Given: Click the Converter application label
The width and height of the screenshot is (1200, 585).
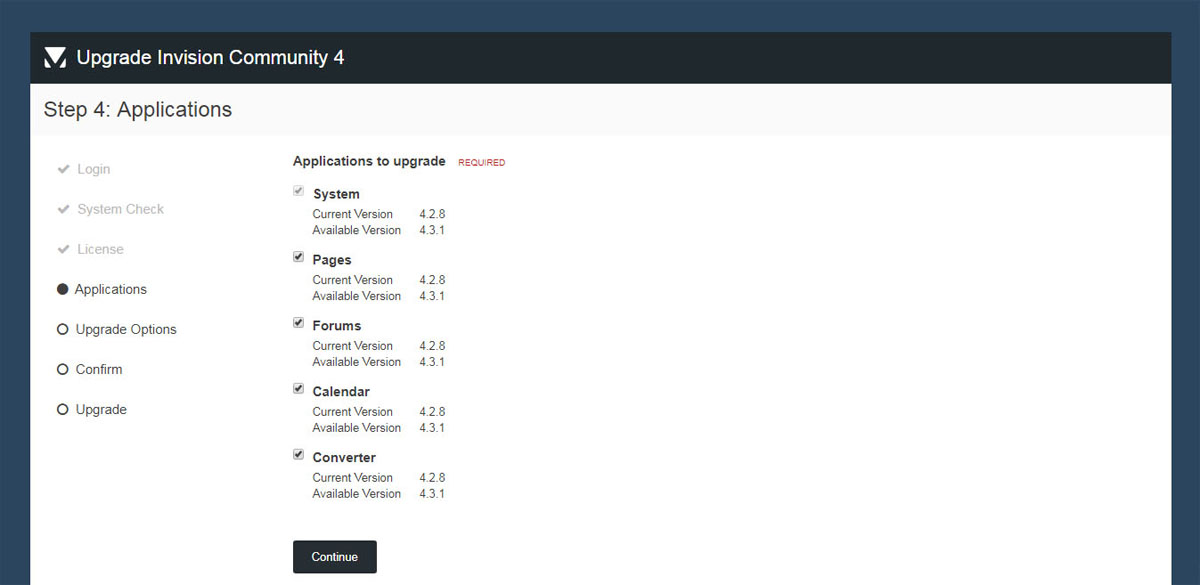Looking at the screenshot, I should pos(344,458).
